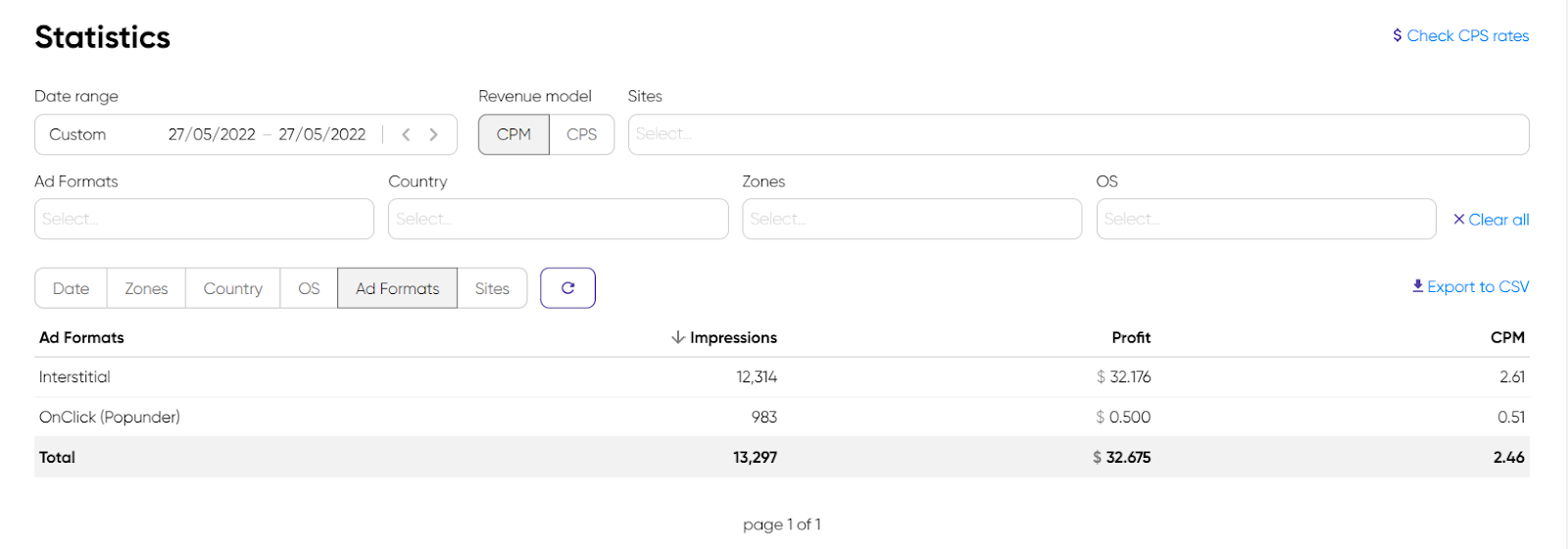Group statistics by Country tab
The image size is (1568, 549).
pos(232,289)
